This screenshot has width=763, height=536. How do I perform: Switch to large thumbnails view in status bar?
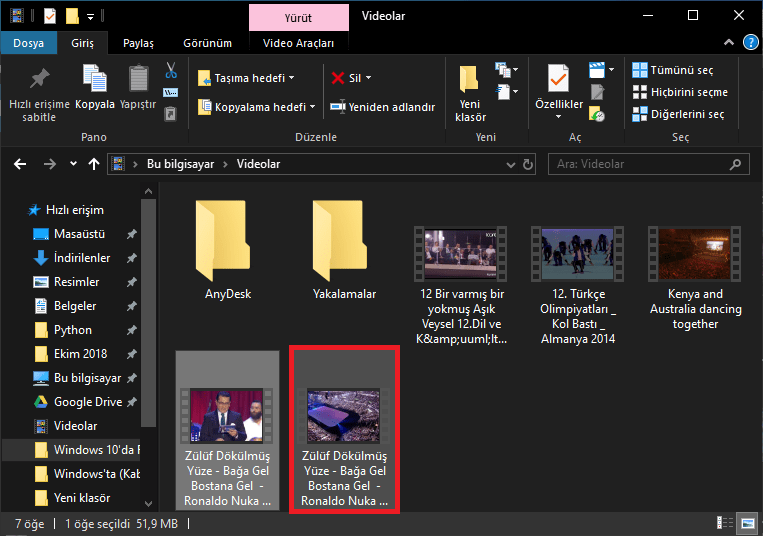coord(746,523)
